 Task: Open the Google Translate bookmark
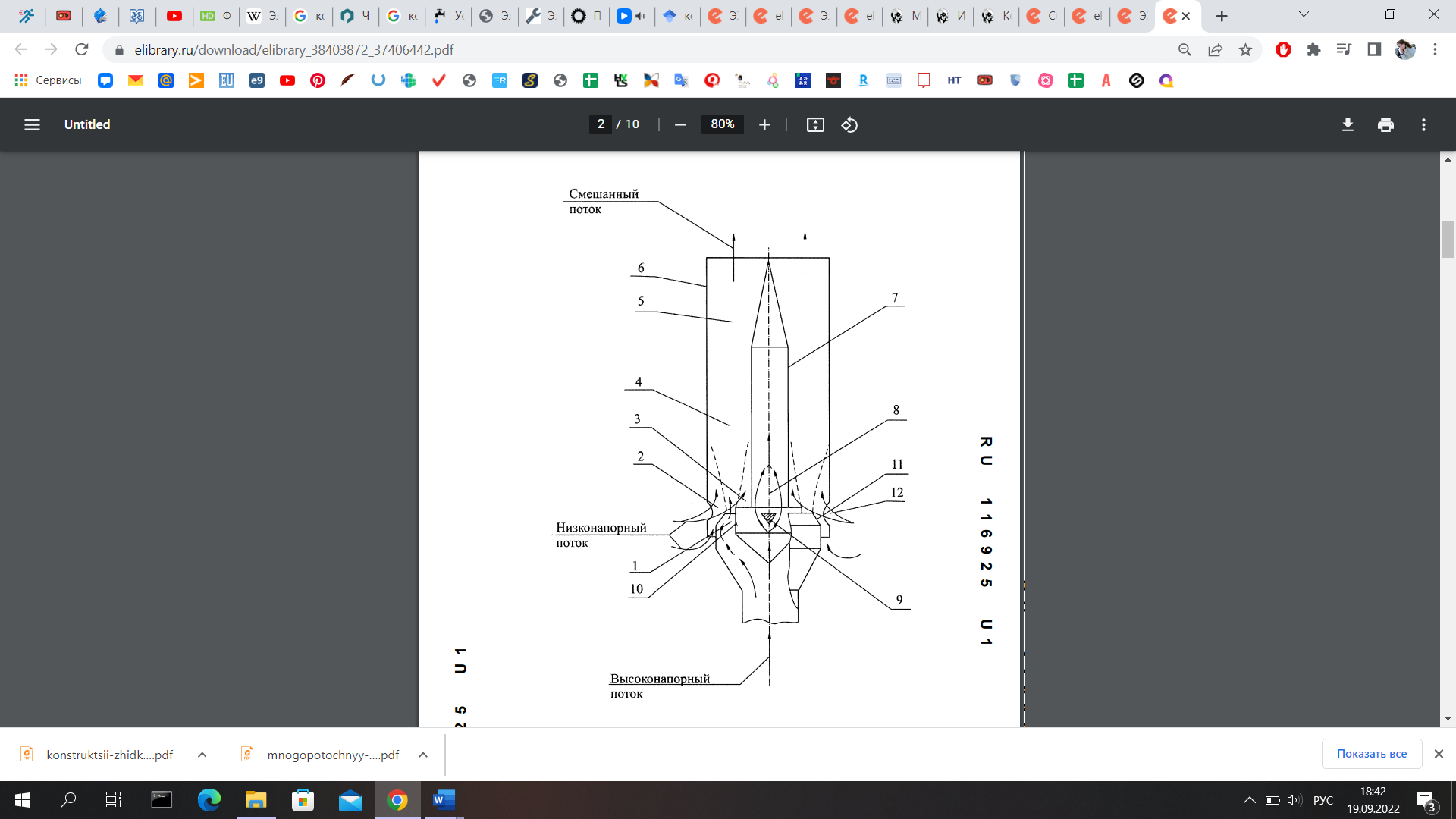point(682,80)
